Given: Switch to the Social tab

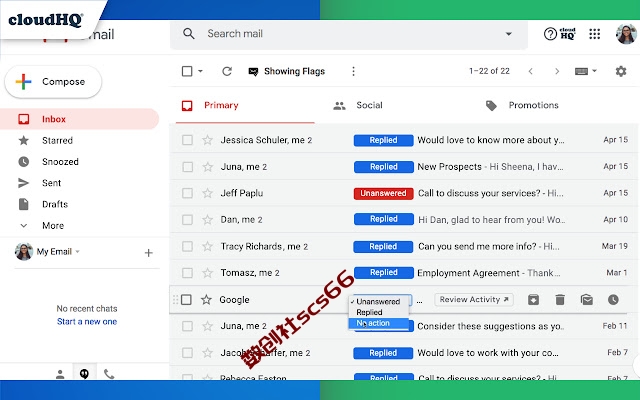Looking at the screenshot, I should pyautogui.click(x=358, y=106).
